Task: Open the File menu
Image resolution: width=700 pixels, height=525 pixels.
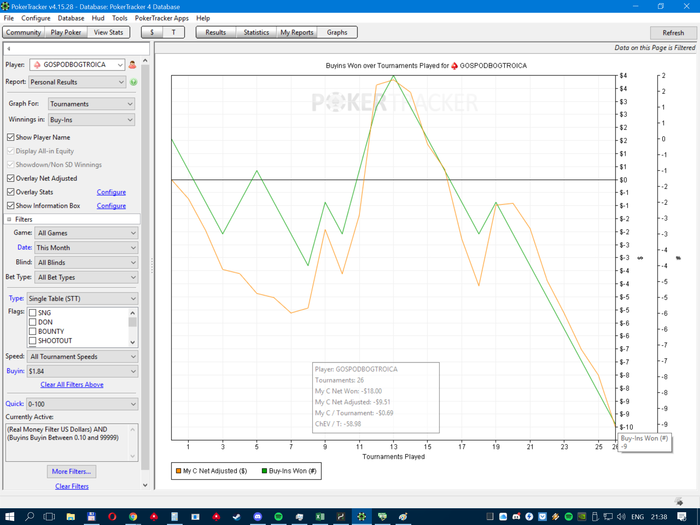Action: 8,18
